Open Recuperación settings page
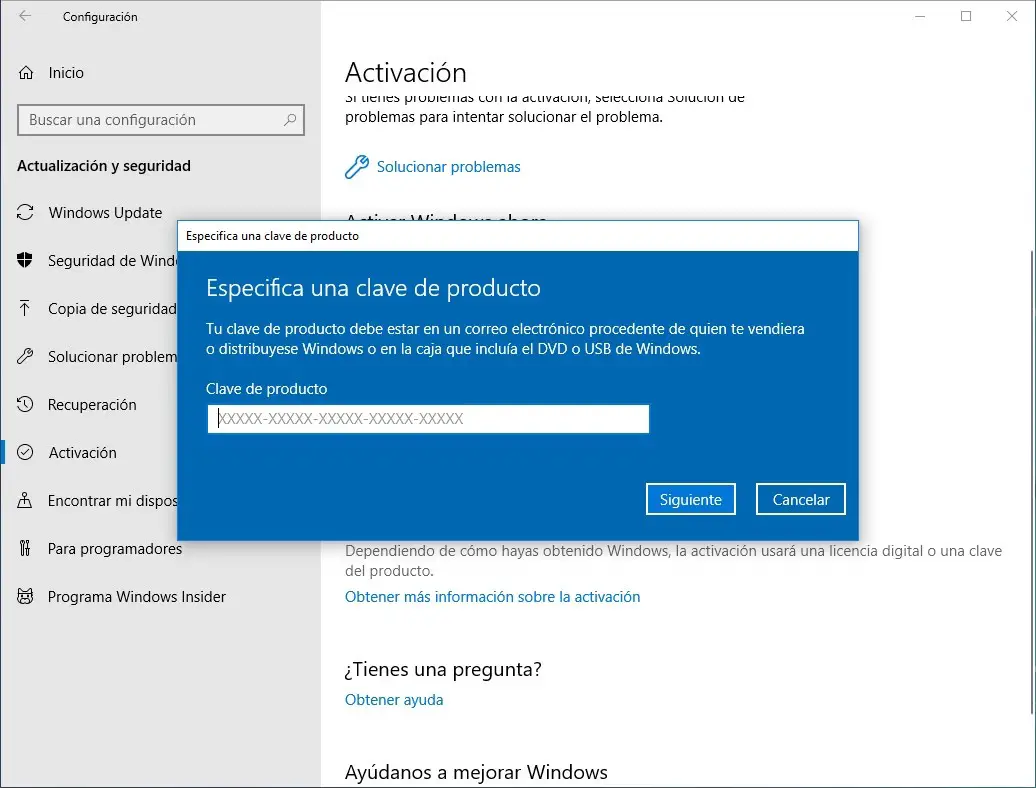The width and height of the screenshot is (1036, 788). click(92, 404)
